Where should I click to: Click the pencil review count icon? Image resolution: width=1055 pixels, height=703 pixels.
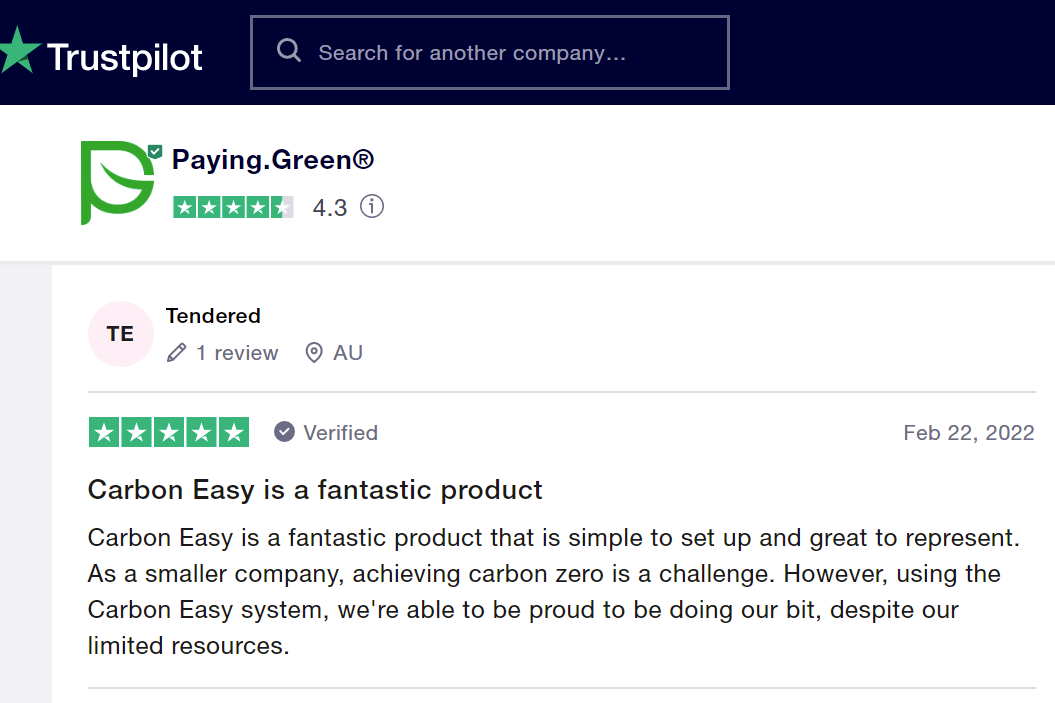pos(176,353)
